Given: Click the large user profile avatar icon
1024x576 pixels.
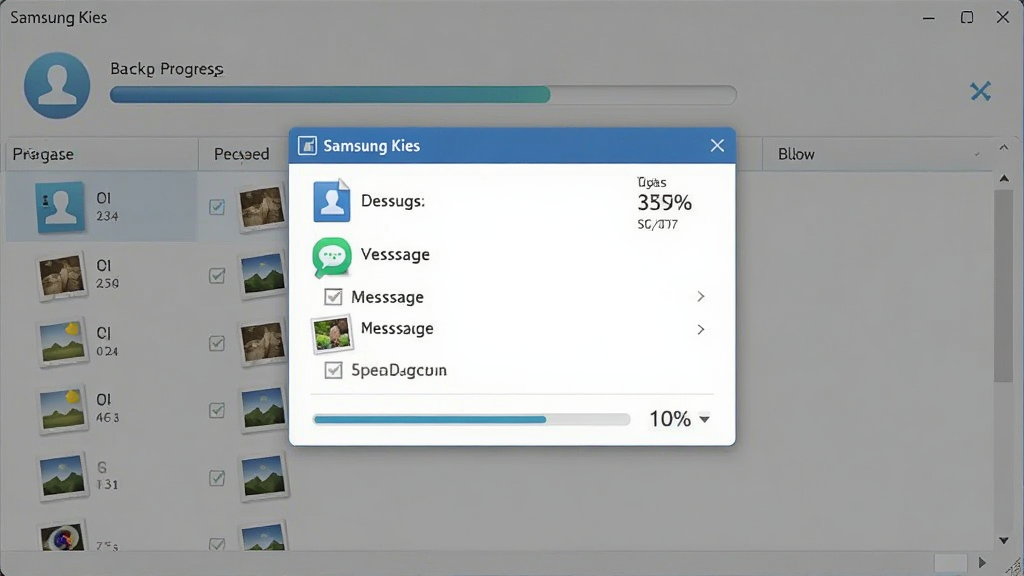Looking at the screenshot, I should pos(57,86).
